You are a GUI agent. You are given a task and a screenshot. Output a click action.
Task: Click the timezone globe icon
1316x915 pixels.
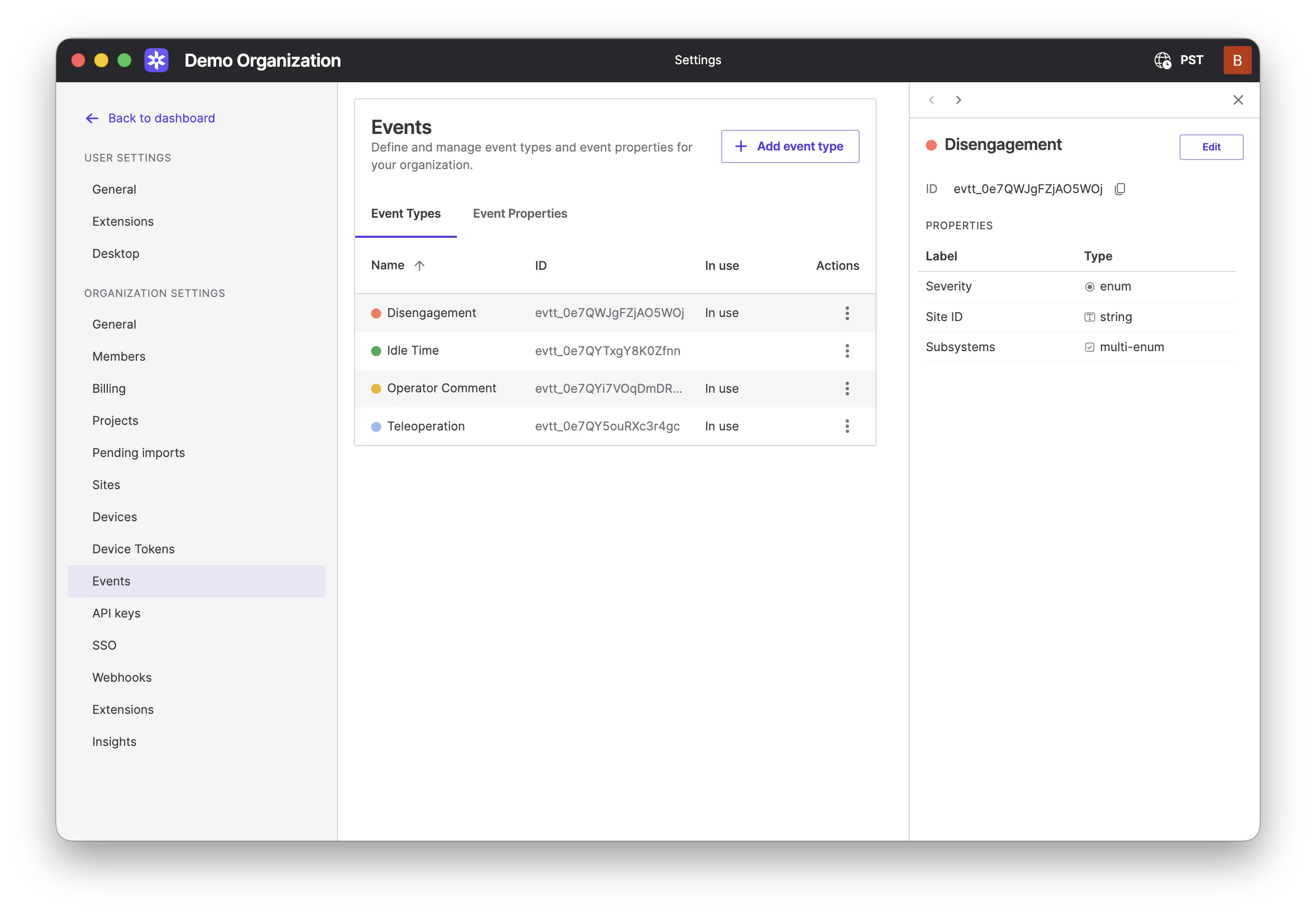click(x=1162, y=60)
